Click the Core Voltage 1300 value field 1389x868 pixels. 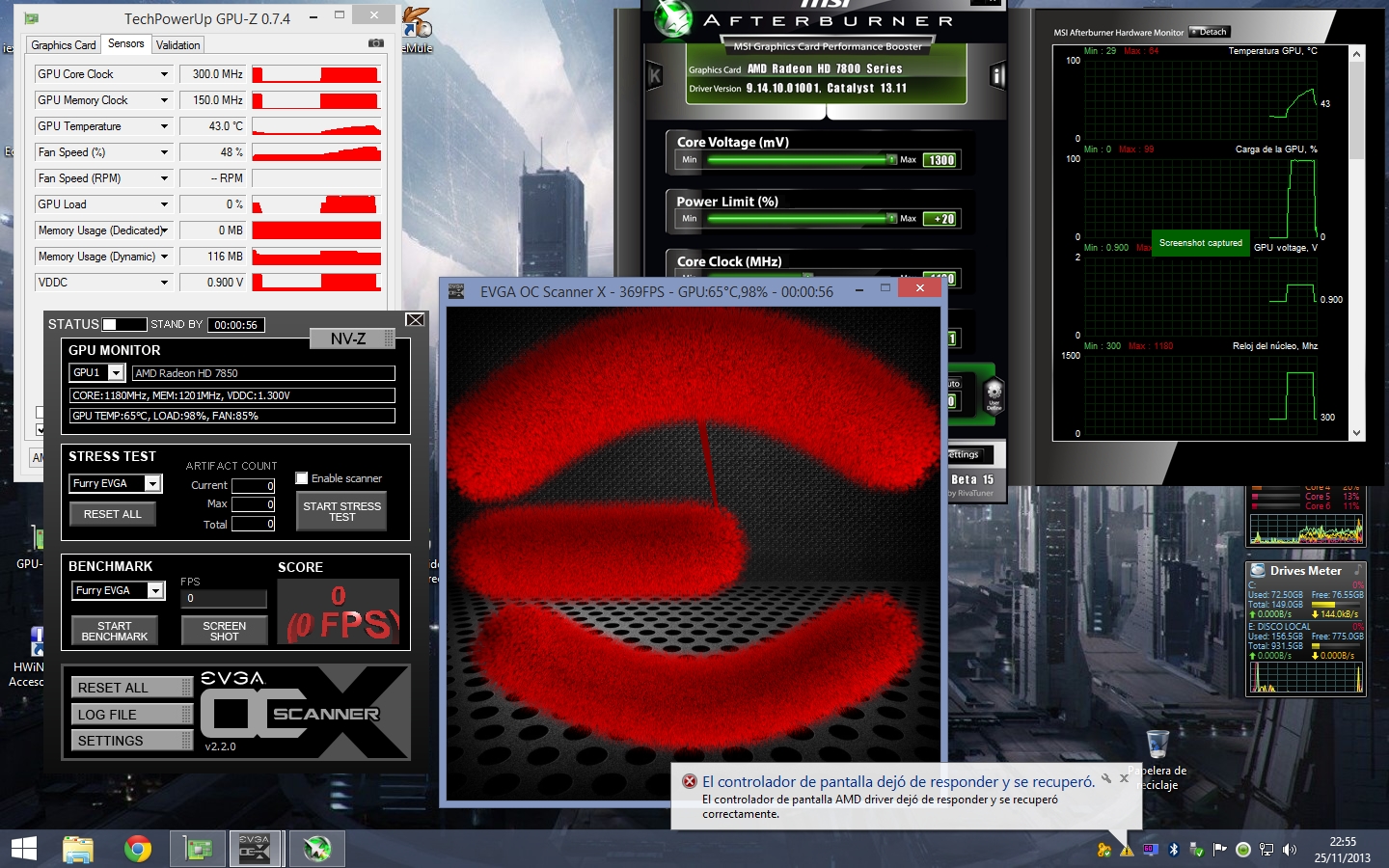coord(940,160)
